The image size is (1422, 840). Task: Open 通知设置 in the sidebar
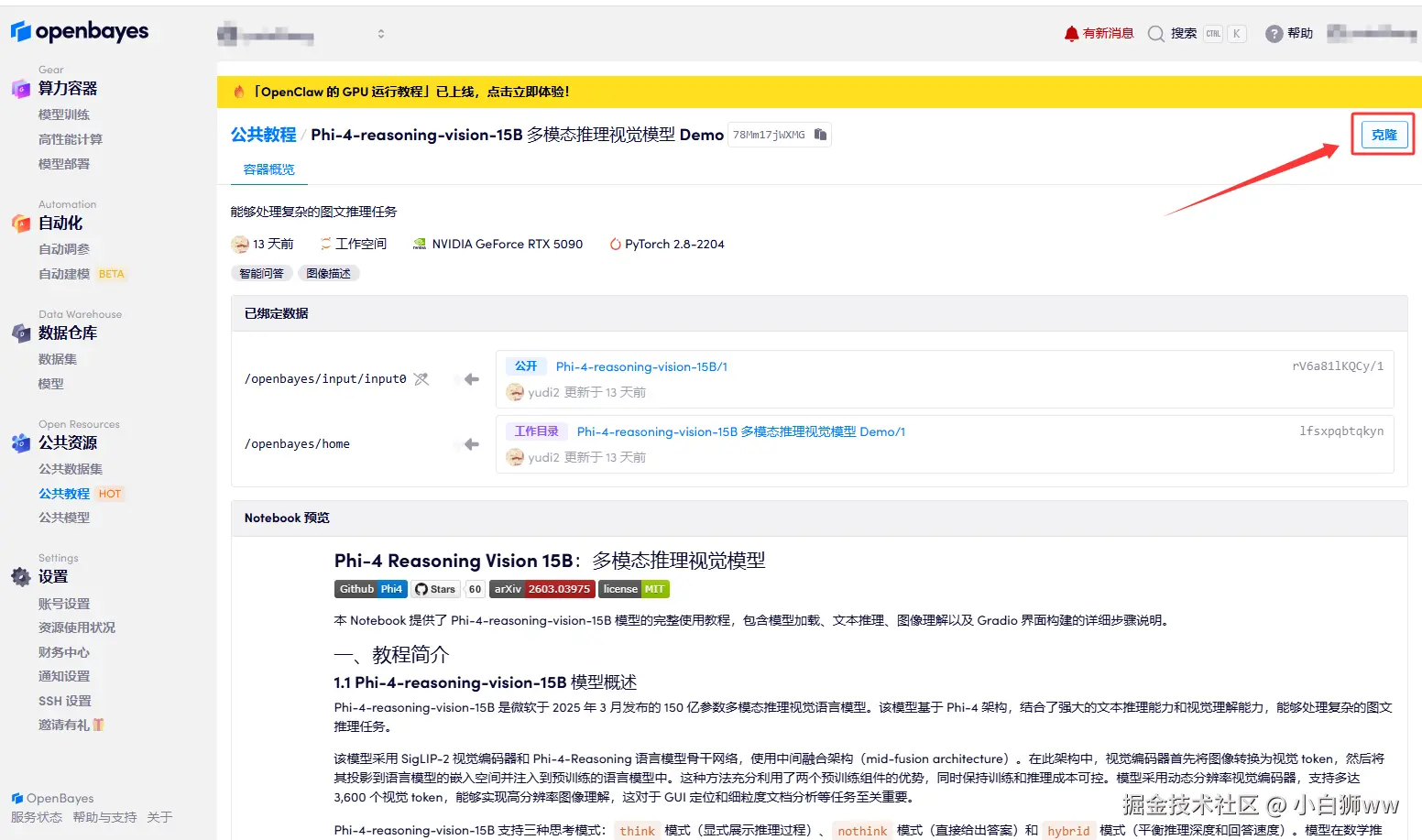pyautogui.click(x=64, y=676)
